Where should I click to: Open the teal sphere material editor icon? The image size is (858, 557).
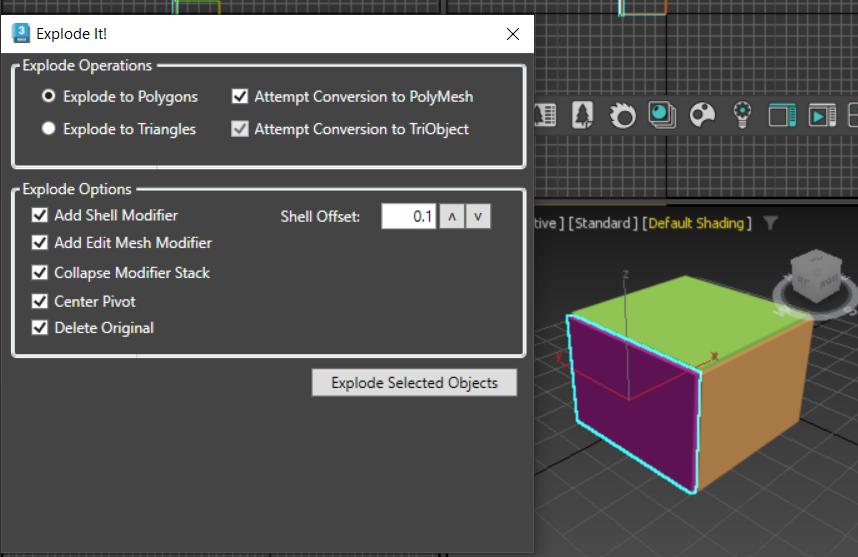click(662, 115)
